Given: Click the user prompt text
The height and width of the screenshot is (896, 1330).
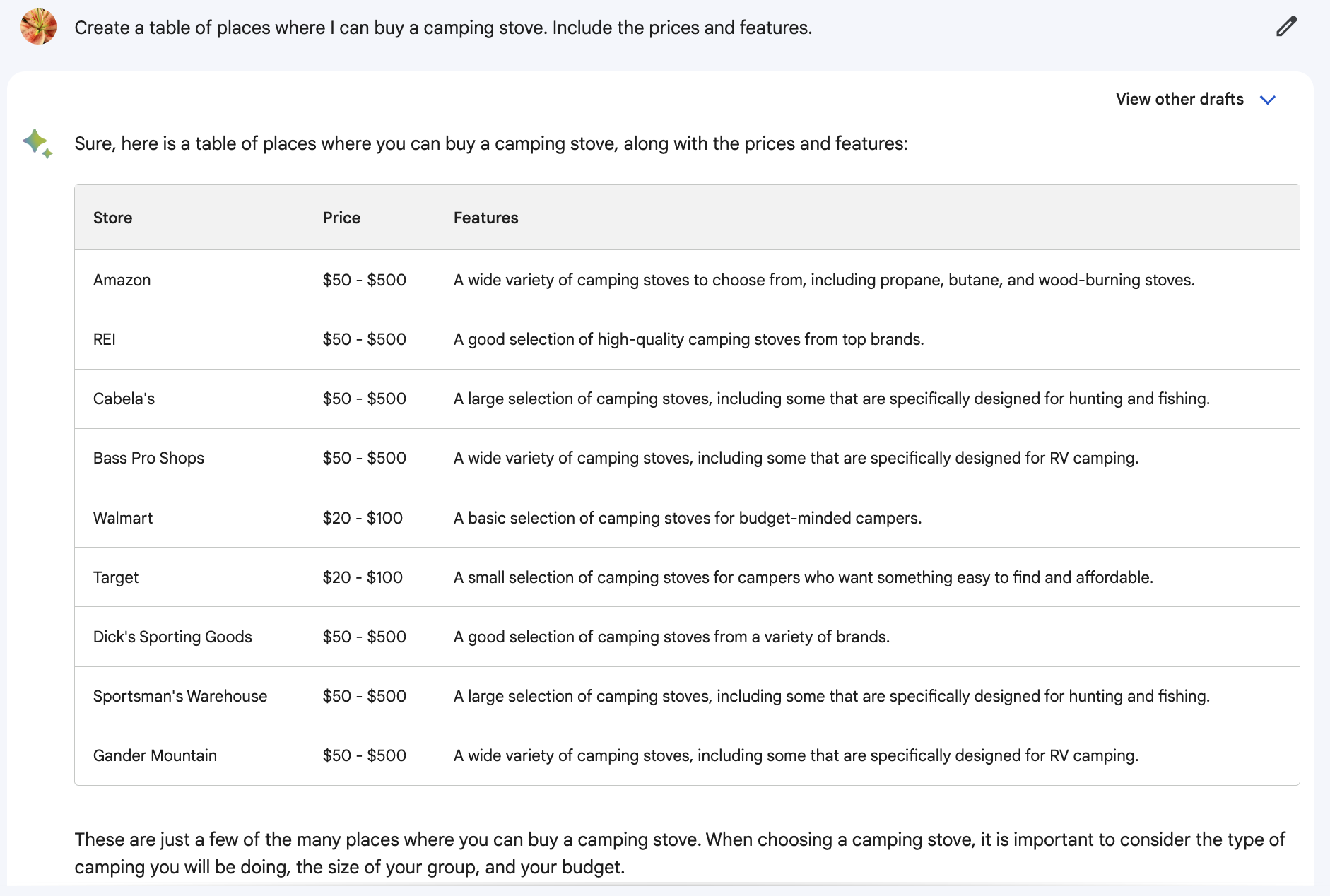Looking at the screenshot, I should point(443,28).
